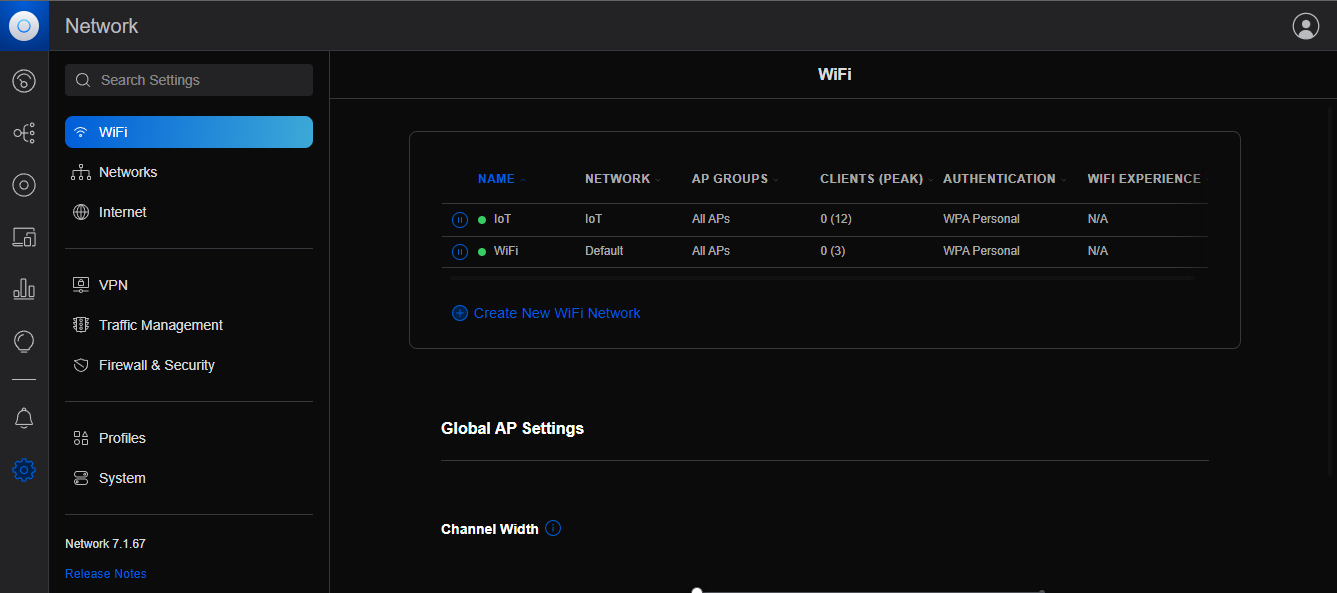Pause the IoT WiFi network
The width and height of the screenshot is (1337, 593).
pos(460,219)
